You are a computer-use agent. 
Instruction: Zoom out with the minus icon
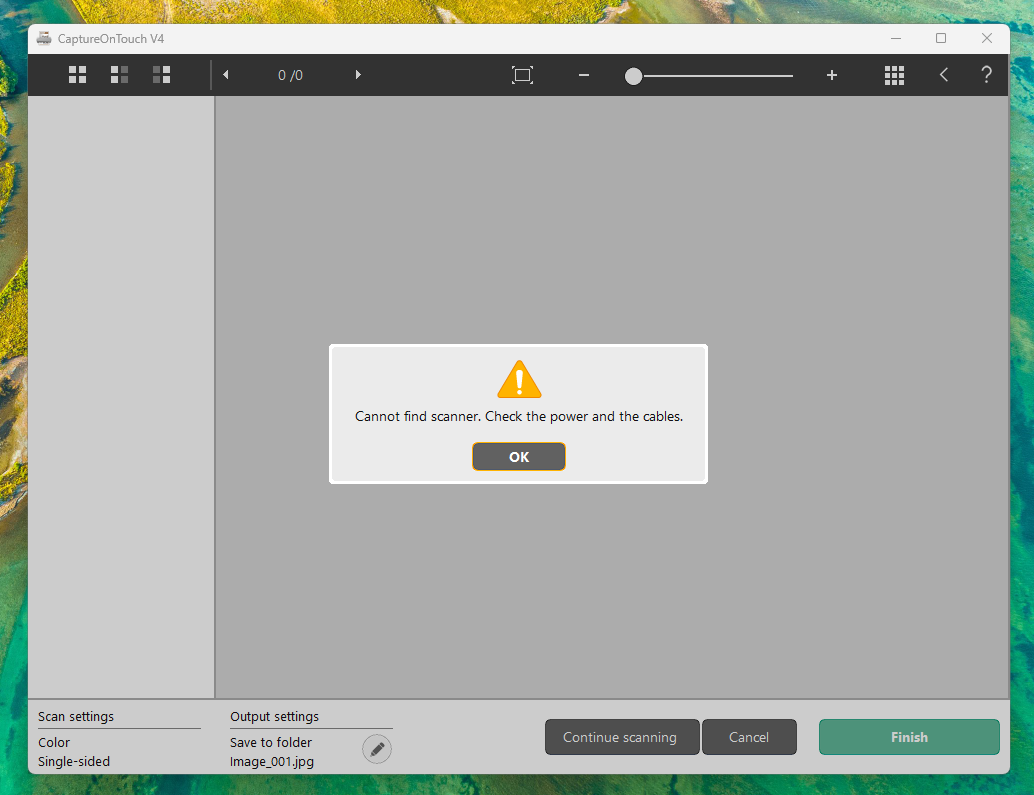(x=584, y=75)
